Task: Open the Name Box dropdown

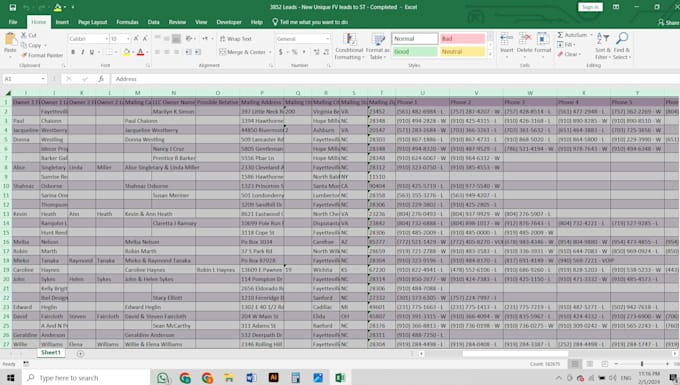Action: [x=43, y=79]
